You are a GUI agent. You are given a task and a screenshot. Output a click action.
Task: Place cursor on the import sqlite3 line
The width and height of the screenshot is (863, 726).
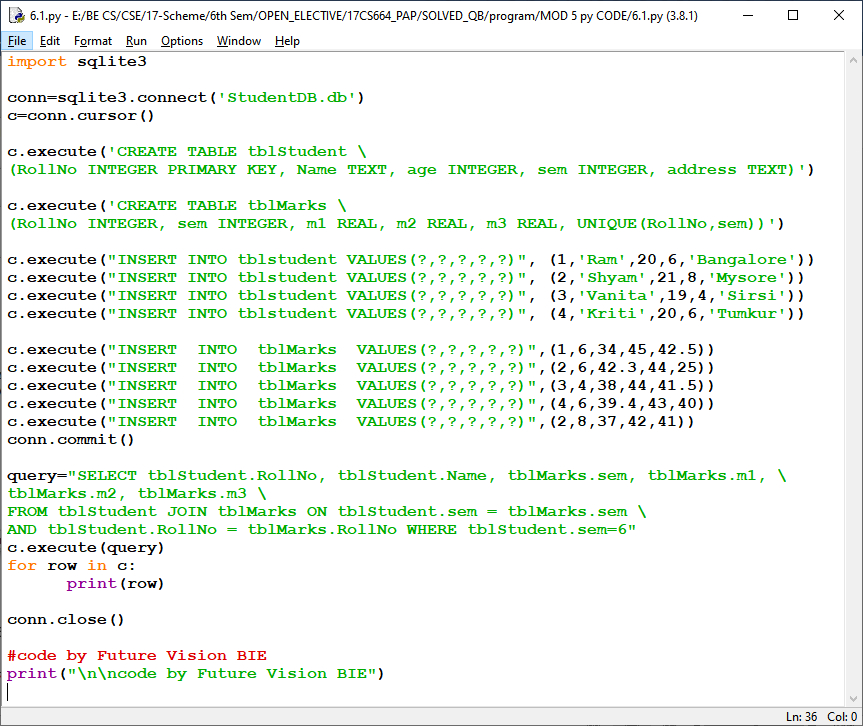(x=77, y=62)
